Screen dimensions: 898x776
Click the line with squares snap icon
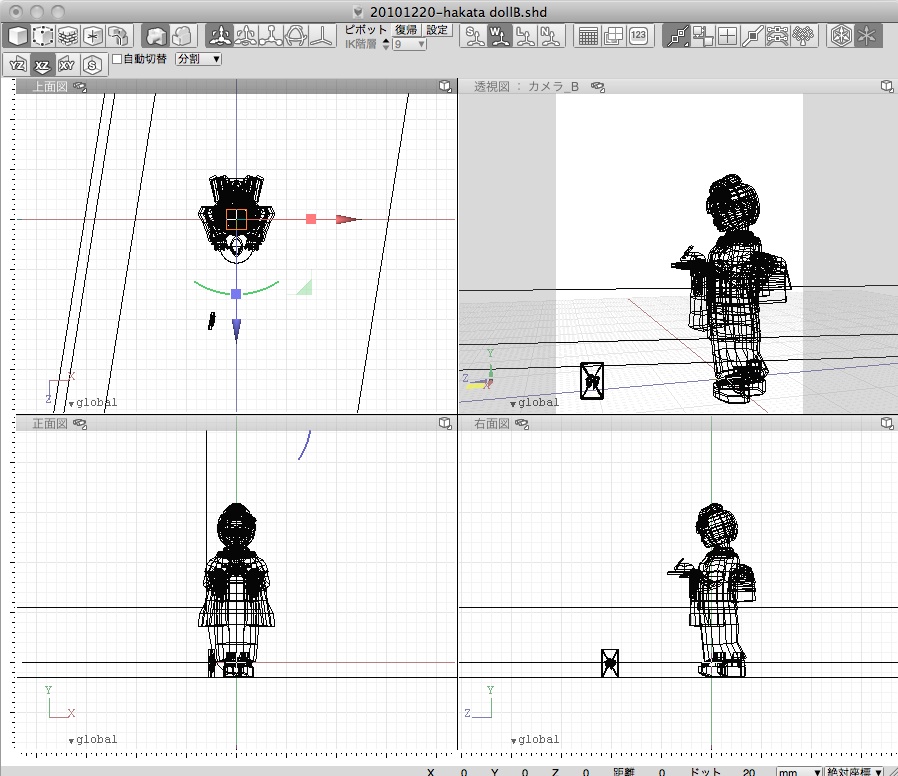(x=676, y=36)
